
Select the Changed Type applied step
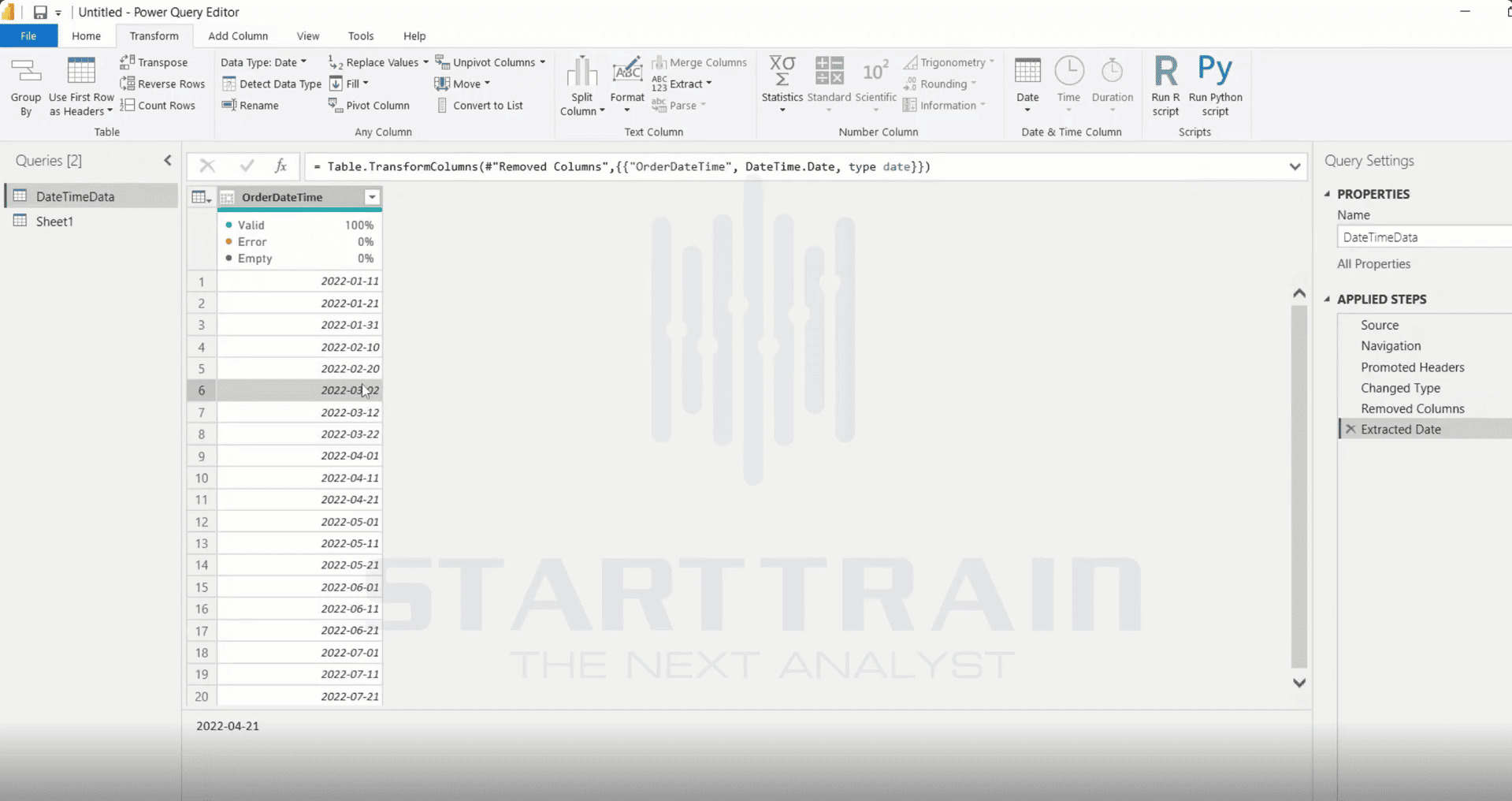click(1400, 388)
